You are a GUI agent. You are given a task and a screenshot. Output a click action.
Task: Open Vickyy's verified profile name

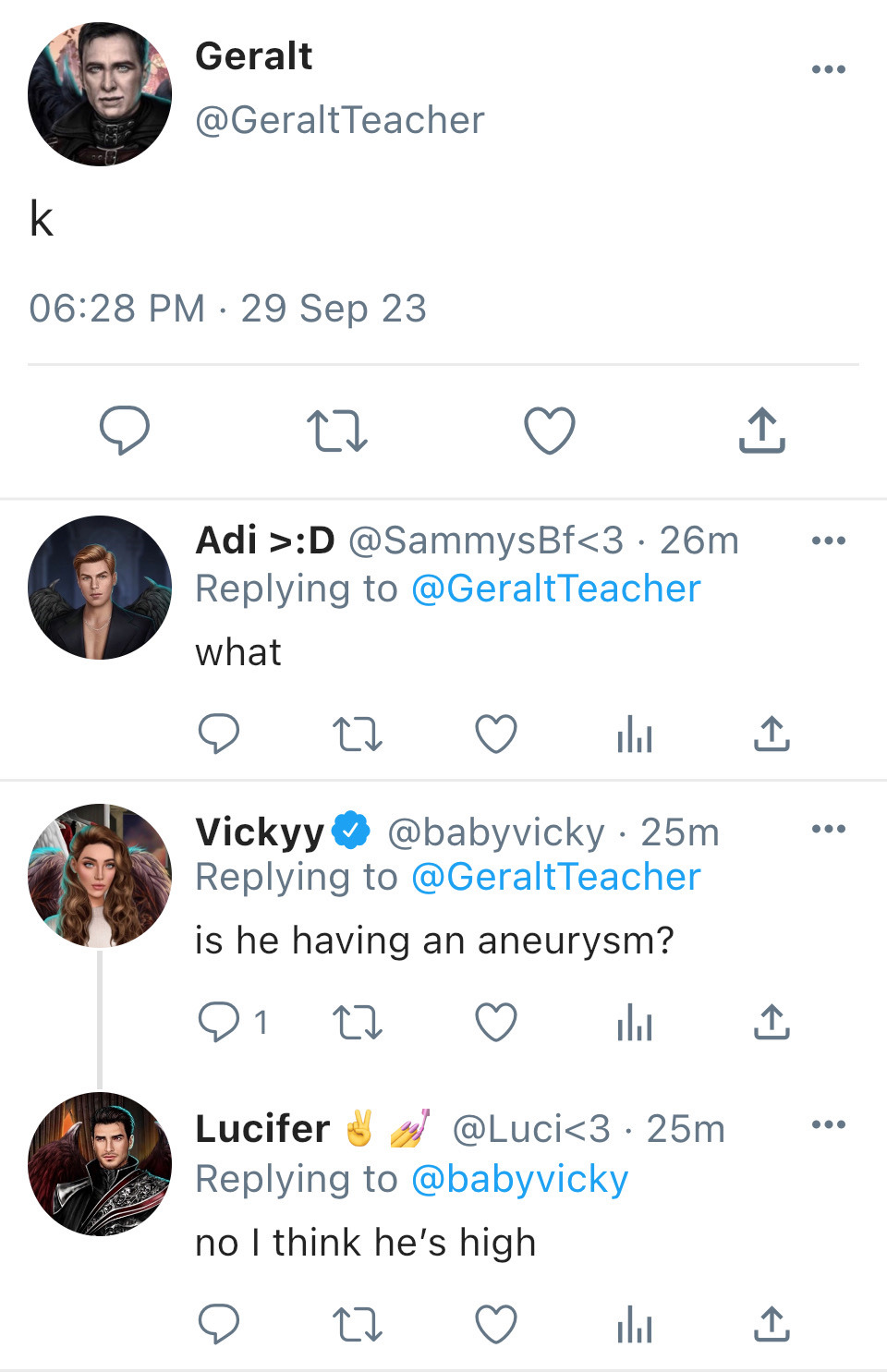pos(261,832)
